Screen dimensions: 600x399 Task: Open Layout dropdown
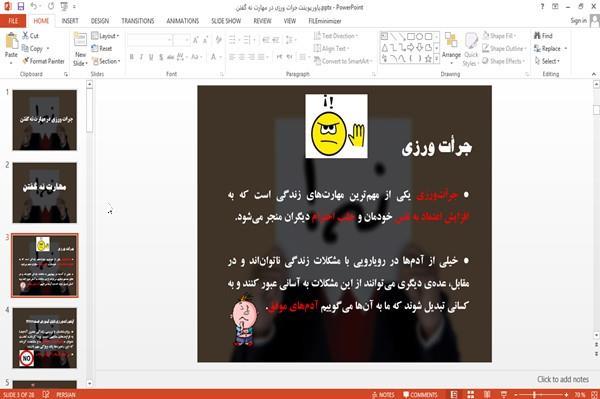(x=105, y=36)
